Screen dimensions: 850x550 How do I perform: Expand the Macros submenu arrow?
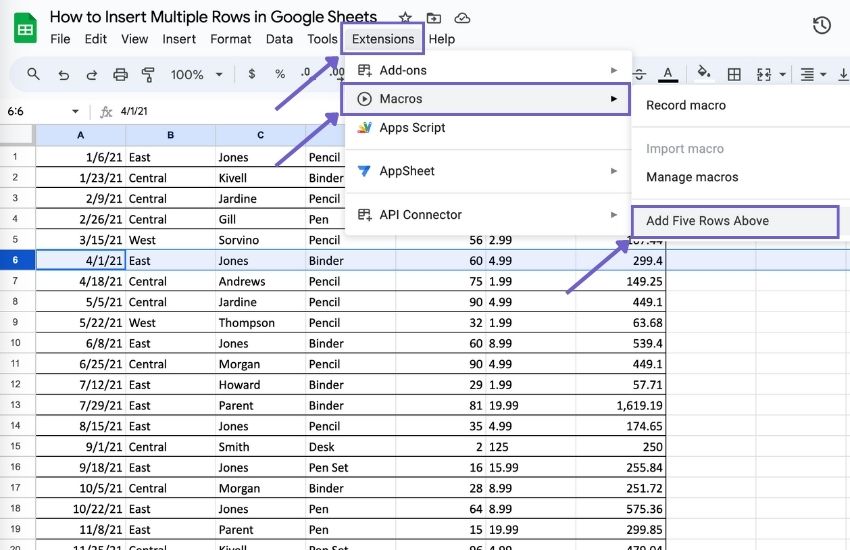(x=614, y=99)
